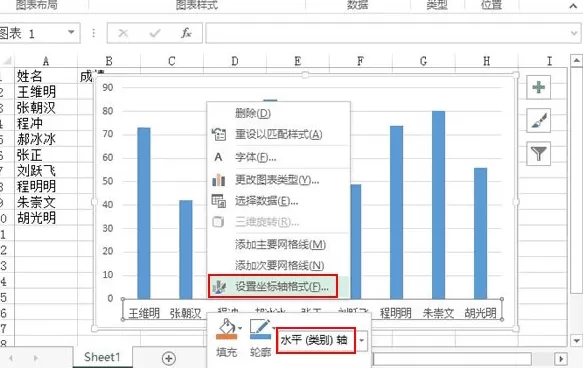The height and width of the screenshot is (368, 583).
Task: Click cell containing 王维明
Action: tap(46, 91)
